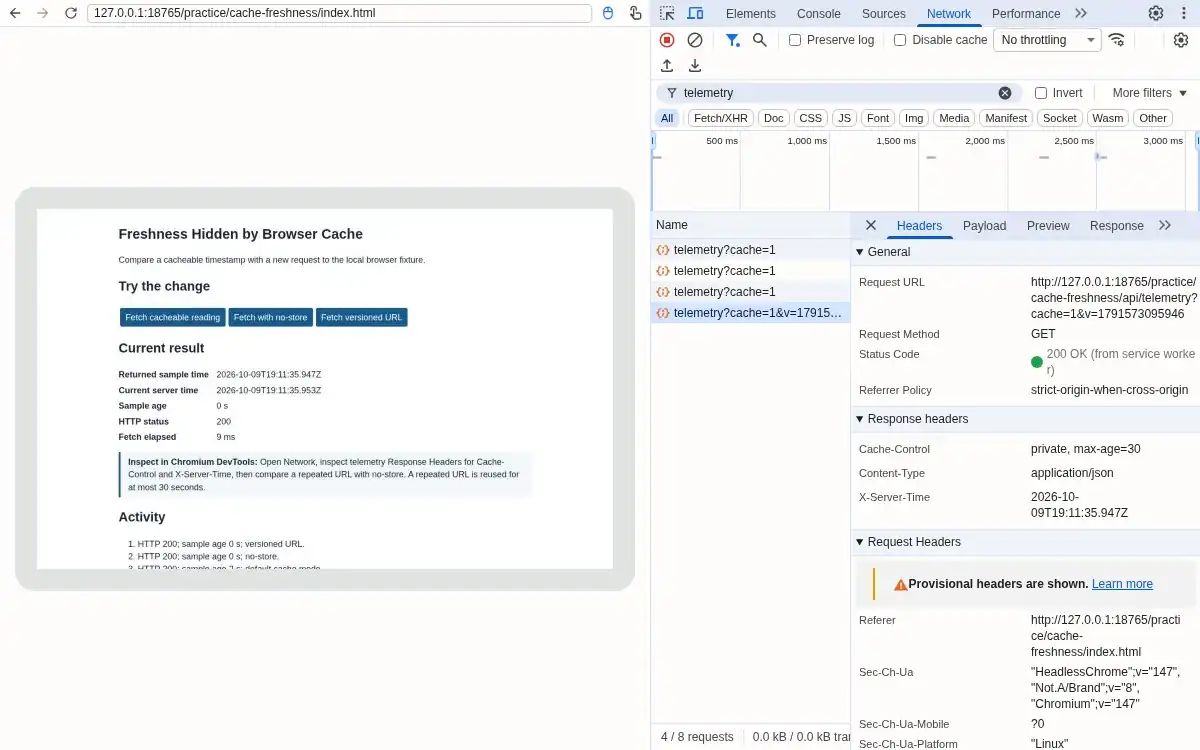Open DevTools three-dot customize menu
Viewport: 1200px width, 750px height.
[1184, 13]
